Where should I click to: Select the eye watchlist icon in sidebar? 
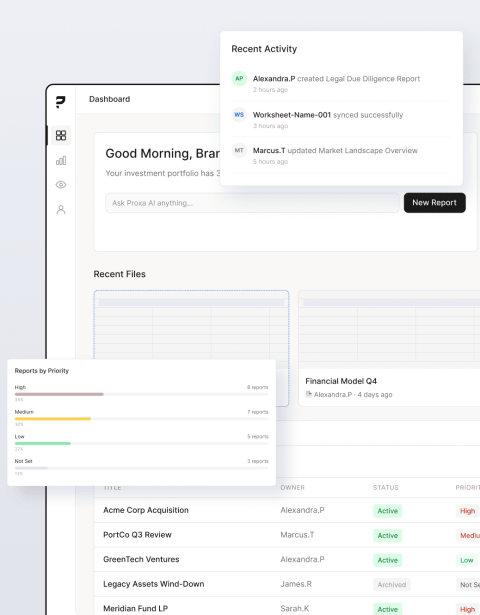(x=61, y=185)
